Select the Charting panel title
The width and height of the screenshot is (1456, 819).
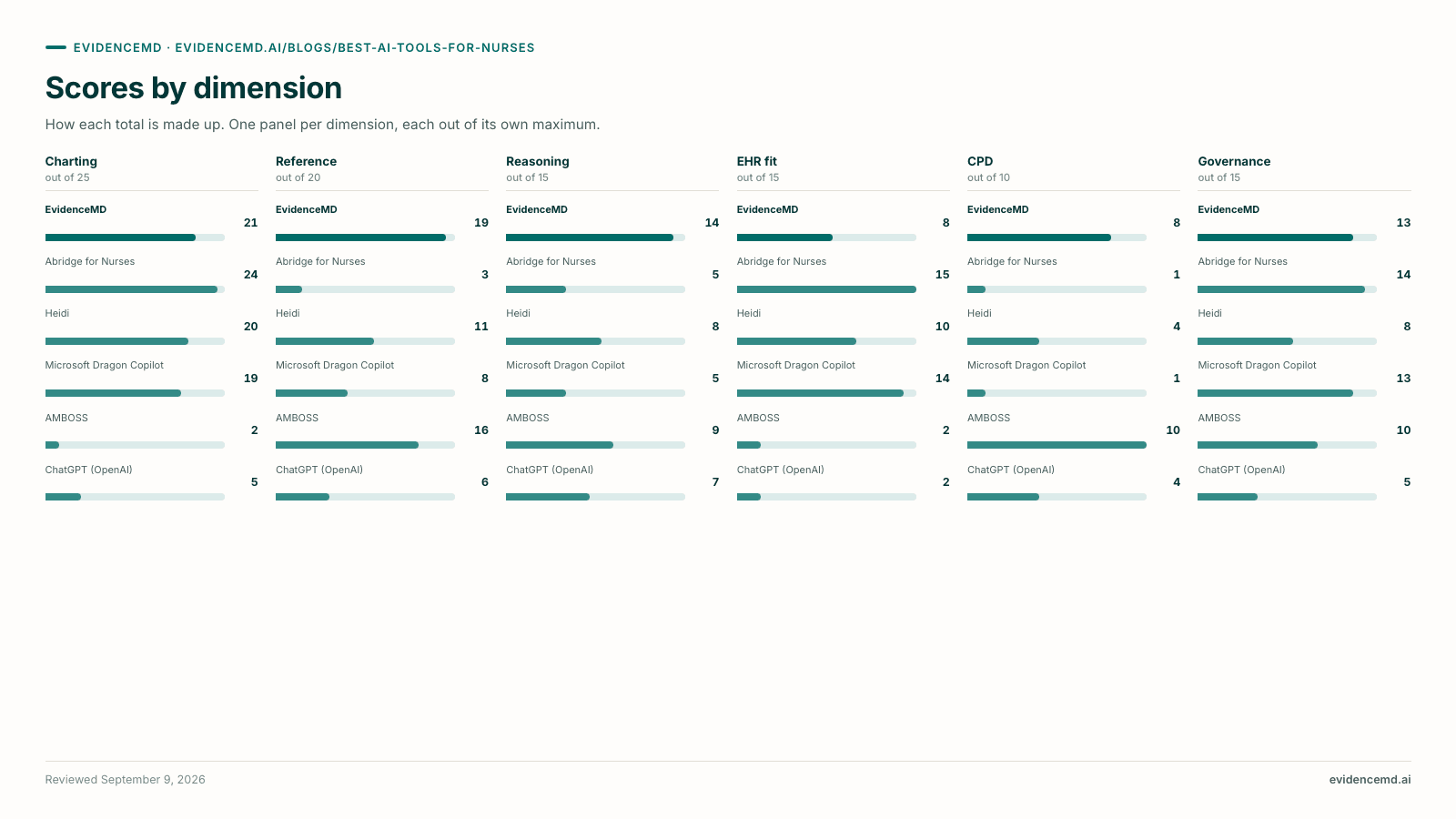(x=71, y=161)
